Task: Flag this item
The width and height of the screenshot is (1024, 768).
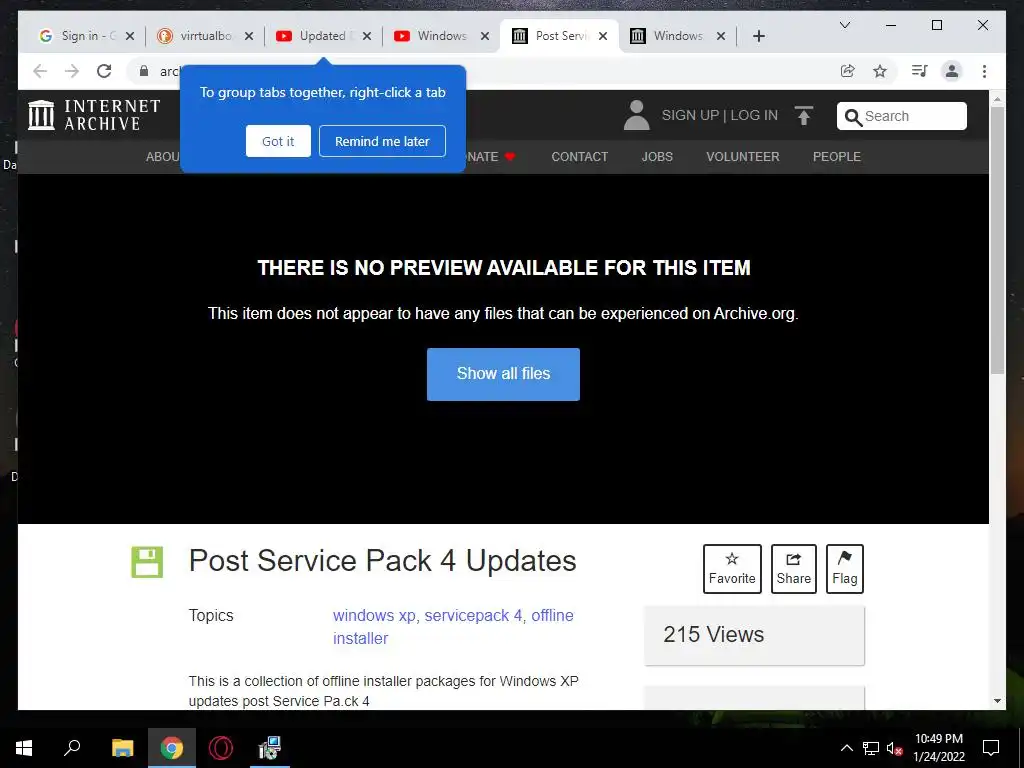Action: pyautogui.click(x=844, y=569)
